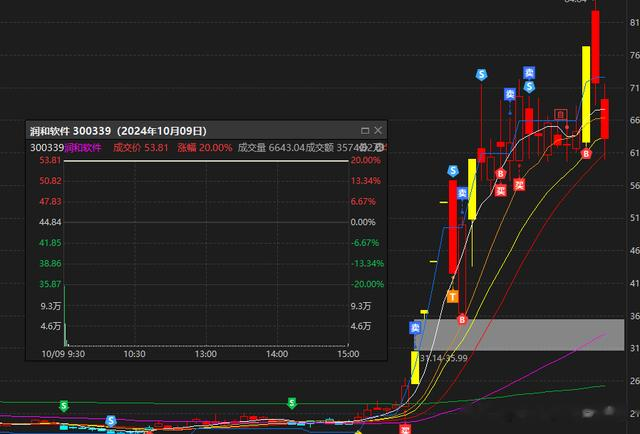Click the 10/09 9:30 time label
This screenshot has height=434, width=640.
63,354
